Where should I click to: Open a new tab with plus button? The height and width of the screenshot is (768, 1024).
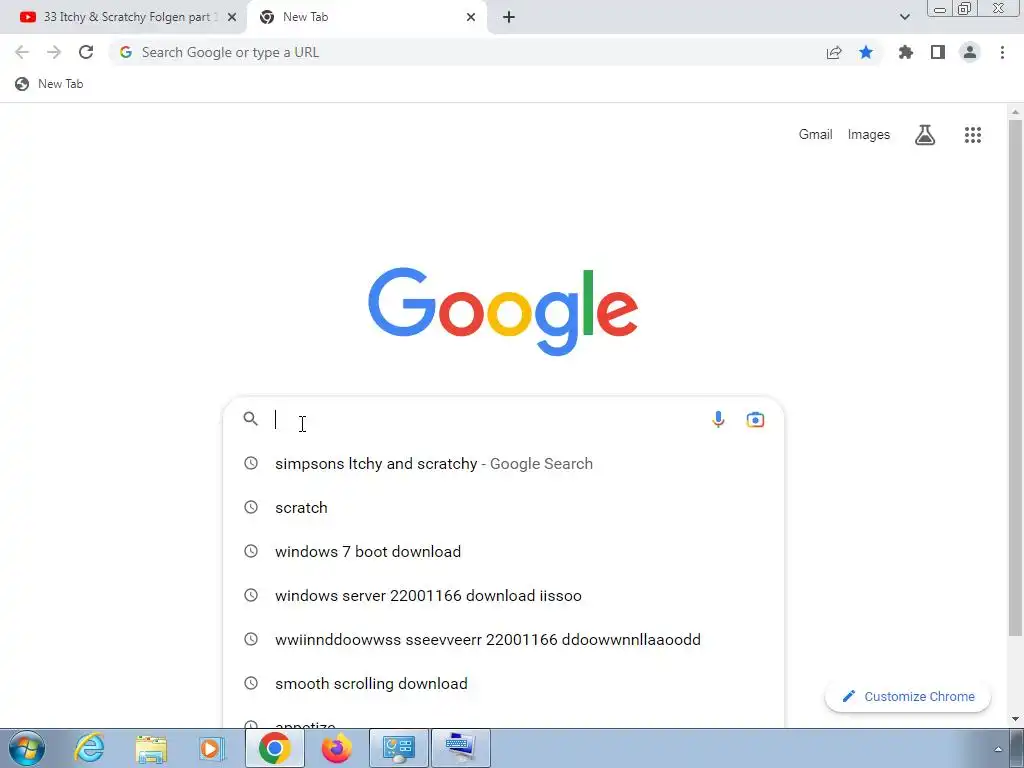(509, 17)
